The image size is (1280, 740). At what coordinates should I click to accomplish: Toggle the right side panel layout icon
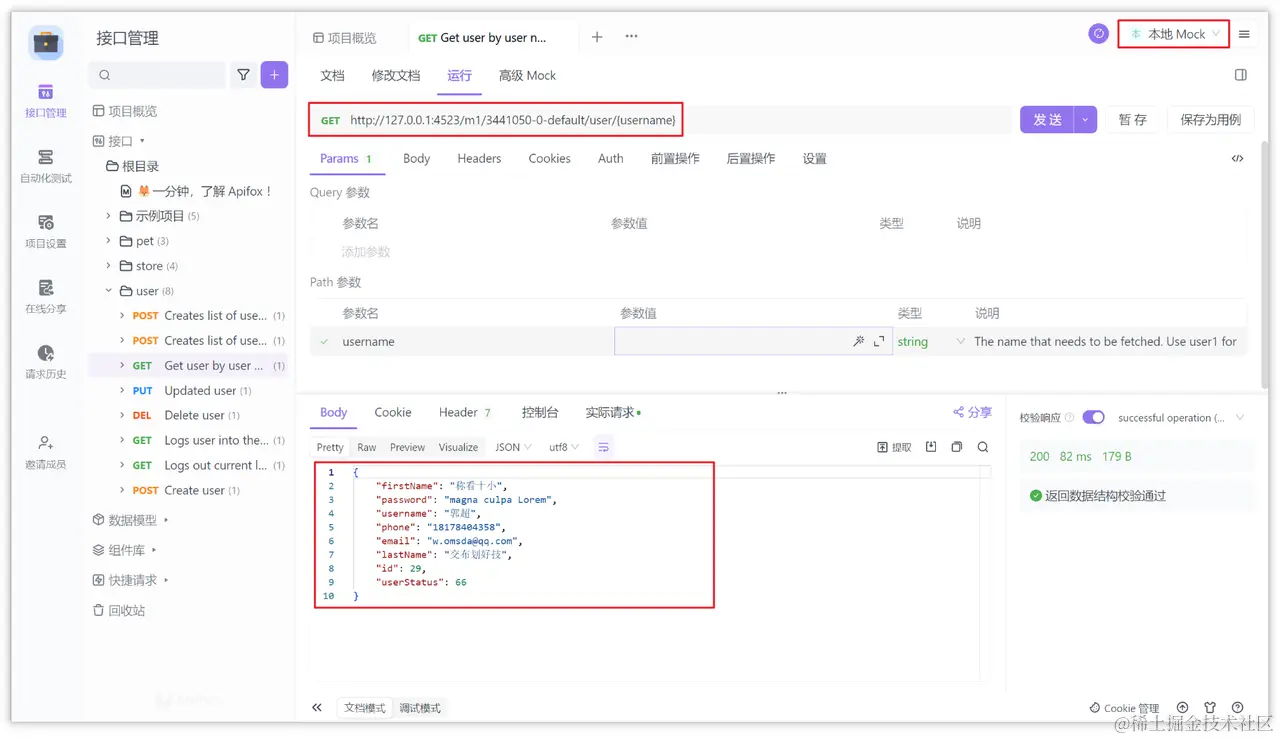(1241, 75)
